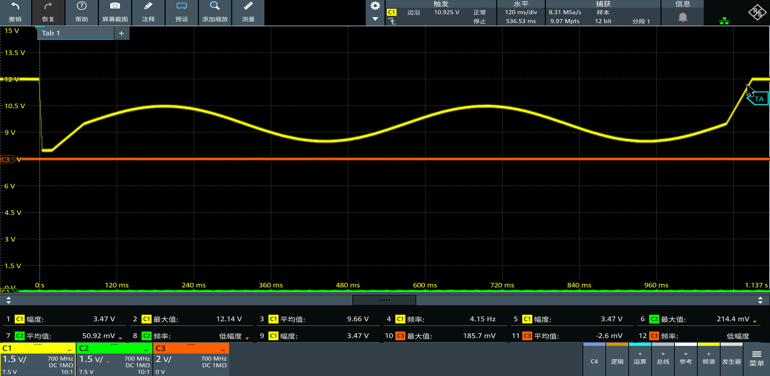Open 帮助 help question-mark icon
This screenshot has height=376, width=770.
coord(82,6)
